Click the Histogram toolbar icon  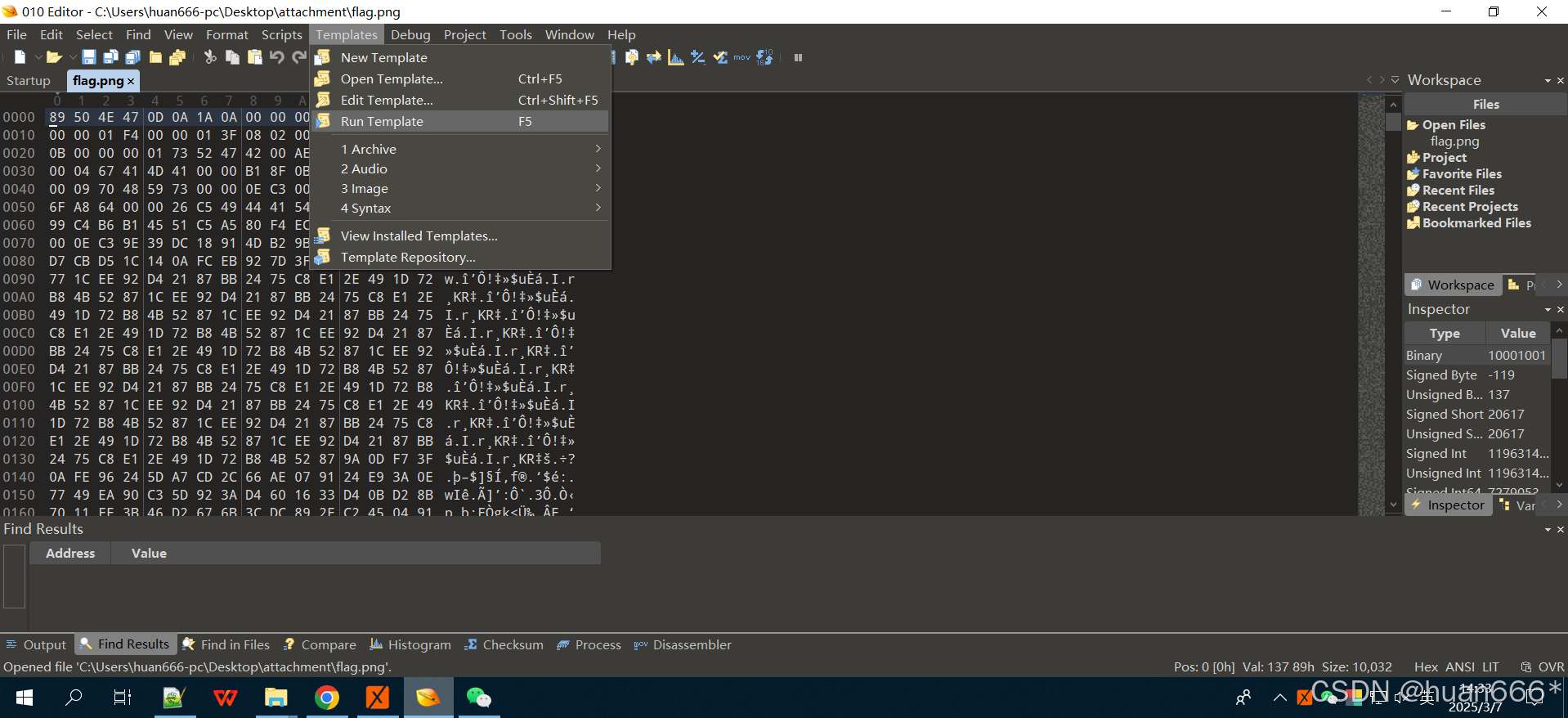[x=676, y=57]
